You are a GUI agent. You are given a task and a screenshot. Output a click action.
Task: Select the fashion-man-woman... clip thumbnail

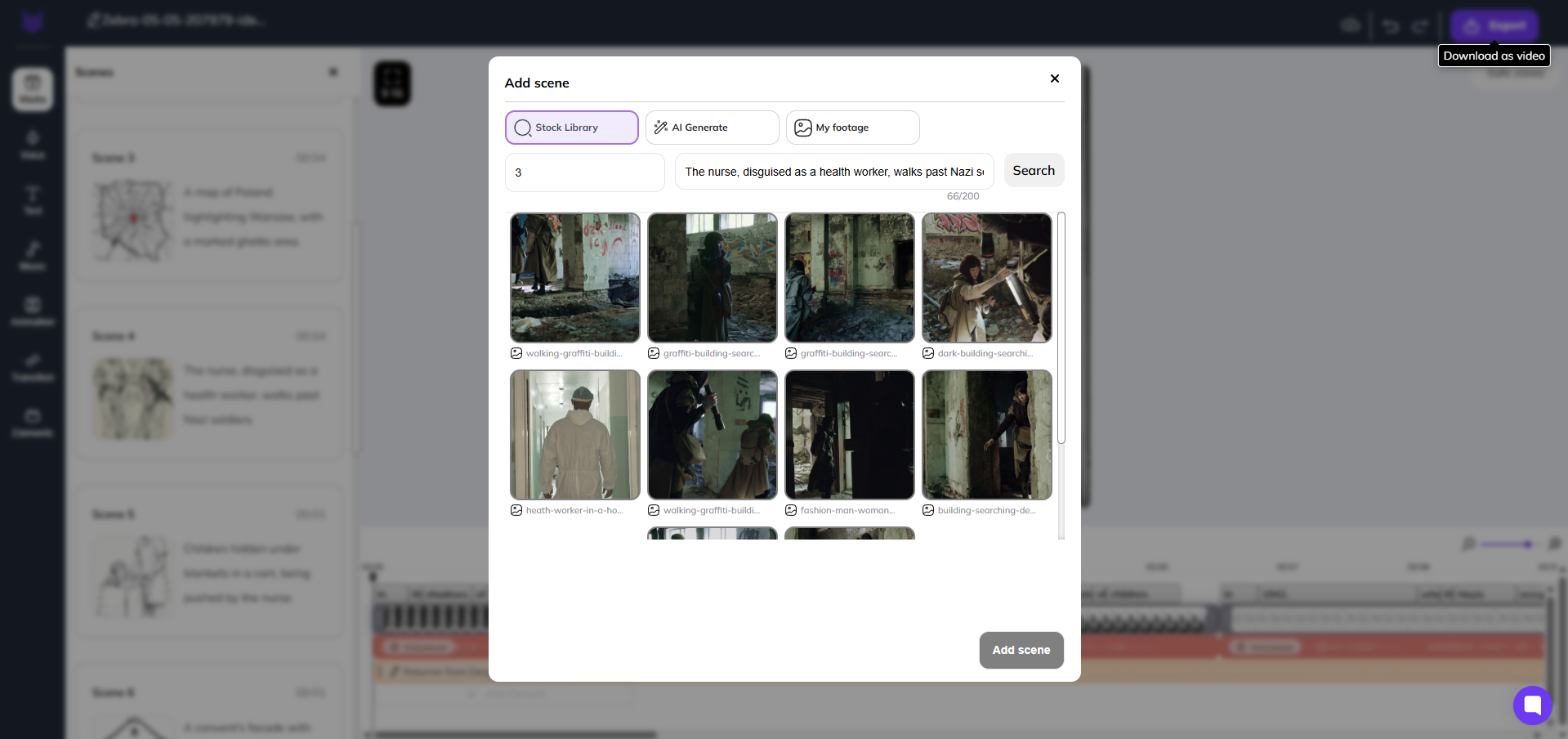[850, 435]
